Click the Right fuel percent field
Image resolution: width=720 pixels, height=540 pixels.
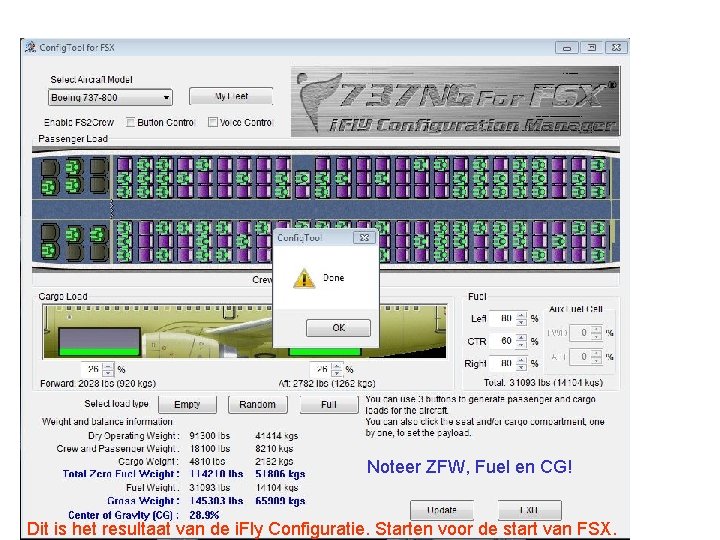coord(503,363)
